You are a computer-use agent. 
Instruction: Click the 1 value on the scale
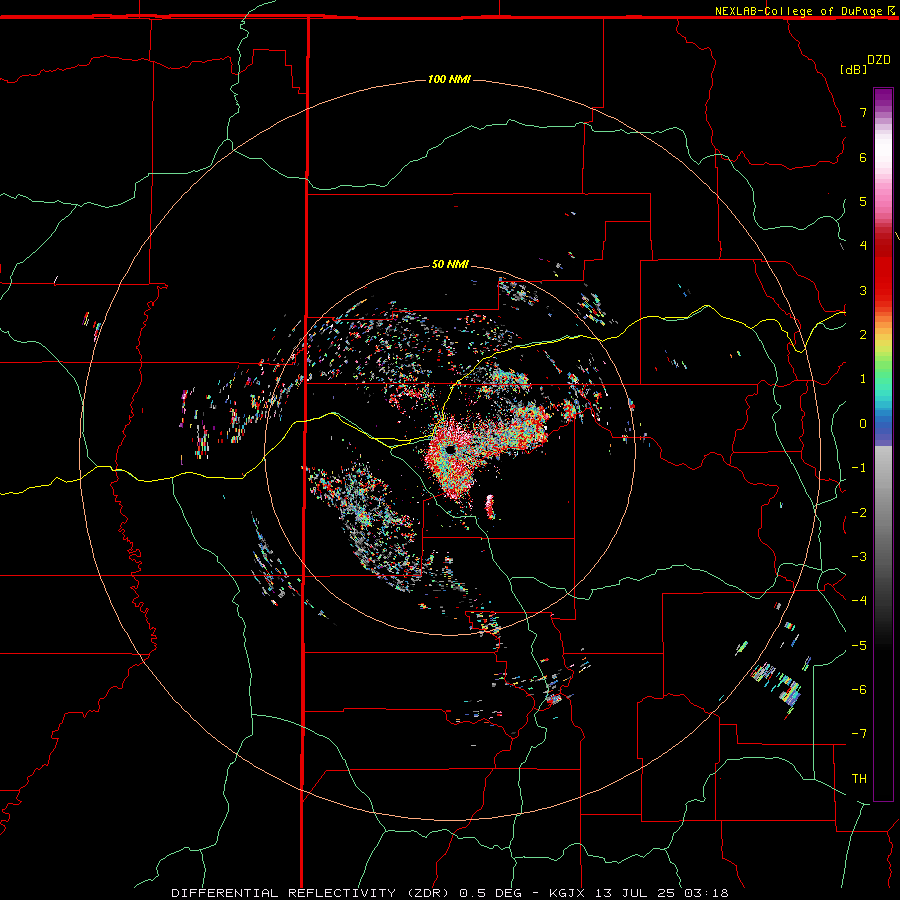tap(863, 379)
